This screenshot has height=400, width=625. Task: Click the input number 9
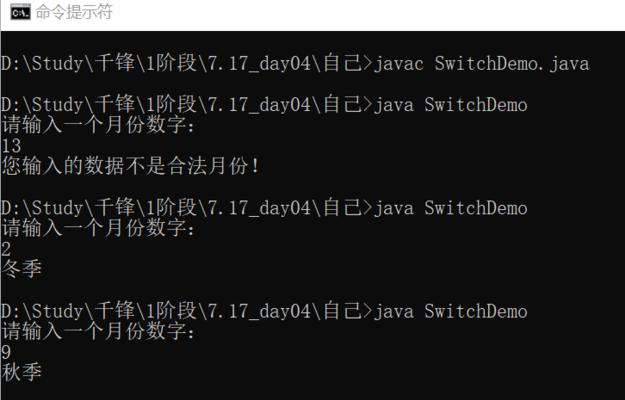tap(6, 353)
